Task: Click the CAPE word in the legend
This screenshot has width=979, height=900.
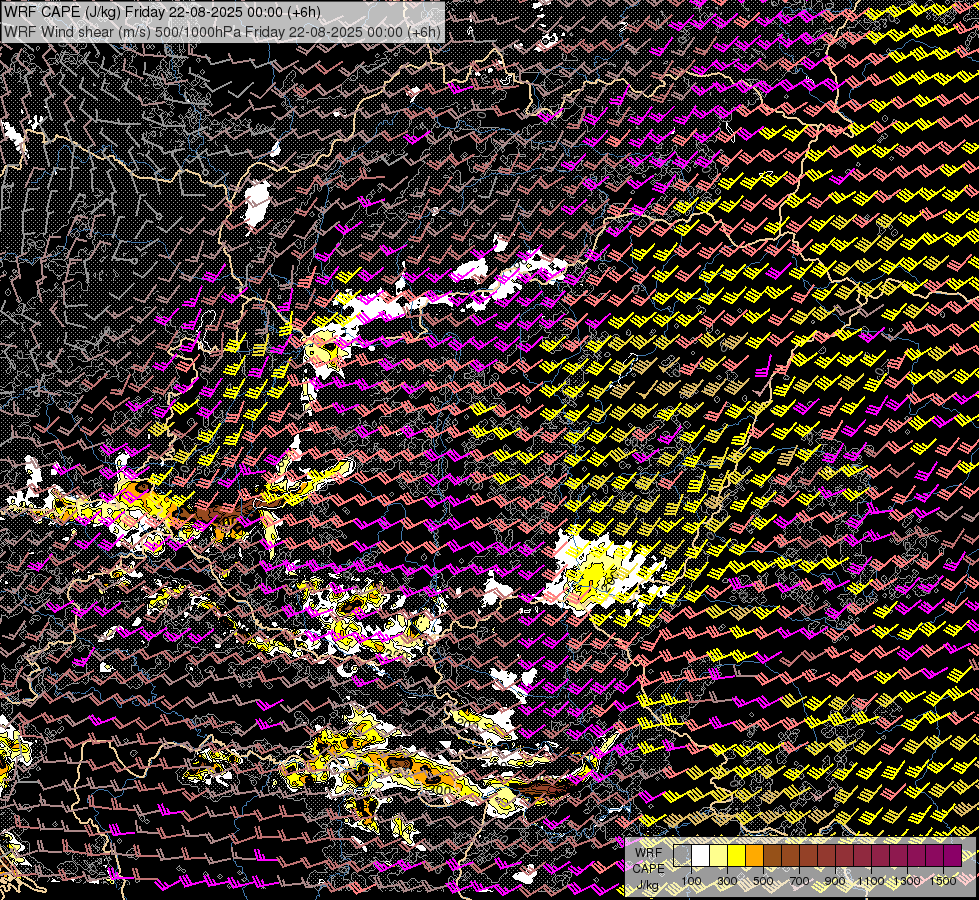Action: pos(649,869)
